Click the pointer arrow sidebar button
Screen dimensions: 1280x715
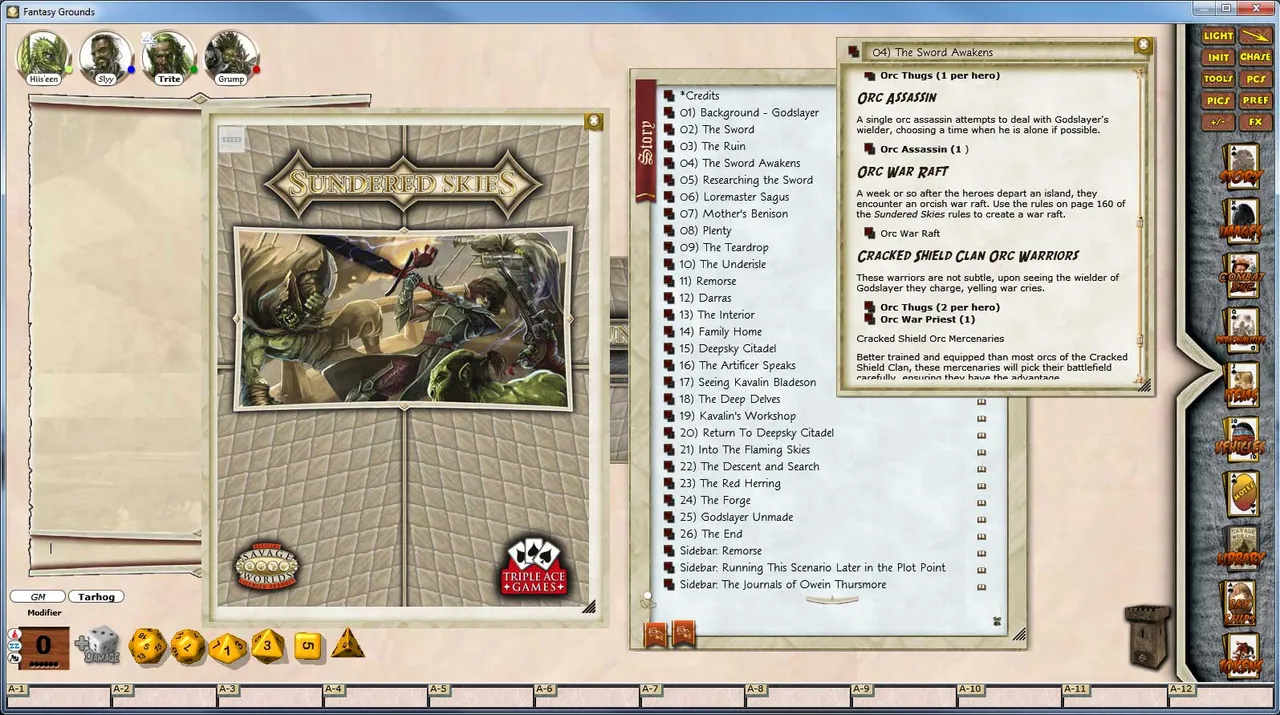1255,36
